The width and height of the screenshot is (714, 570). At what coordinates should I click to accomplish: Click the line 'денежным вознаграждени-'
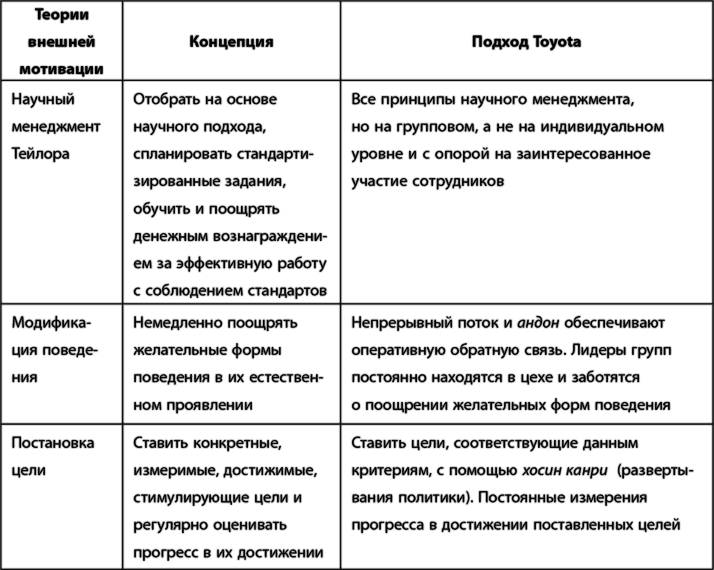(x=230, y=237)
